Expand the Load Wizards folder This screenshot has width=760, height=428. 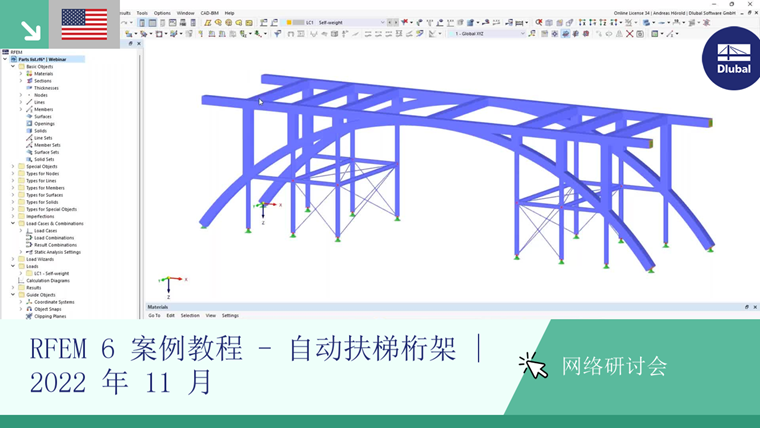[13, 259]
